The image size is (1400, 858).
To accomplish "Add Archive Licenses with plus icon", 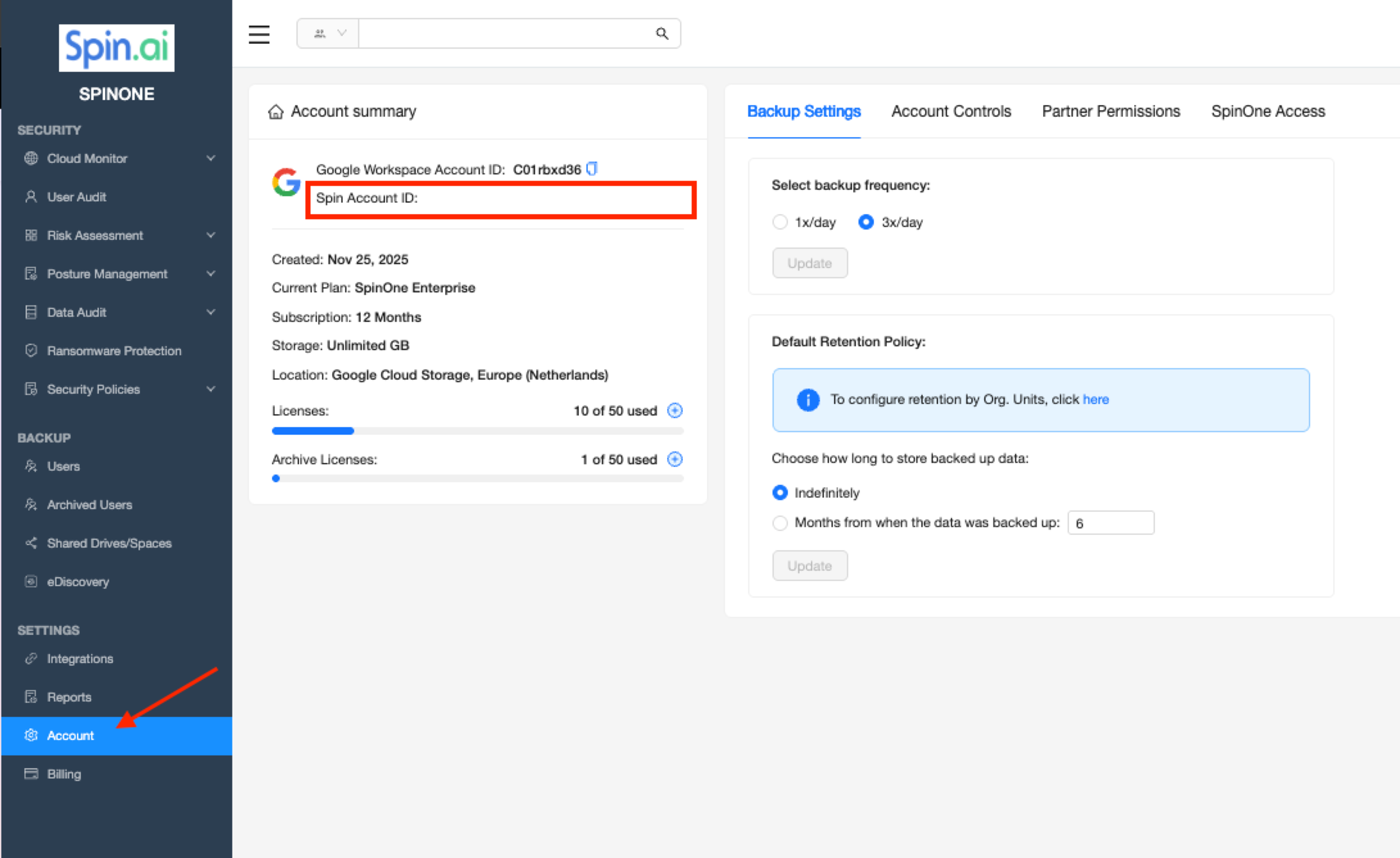I will (x=675, y=459).
